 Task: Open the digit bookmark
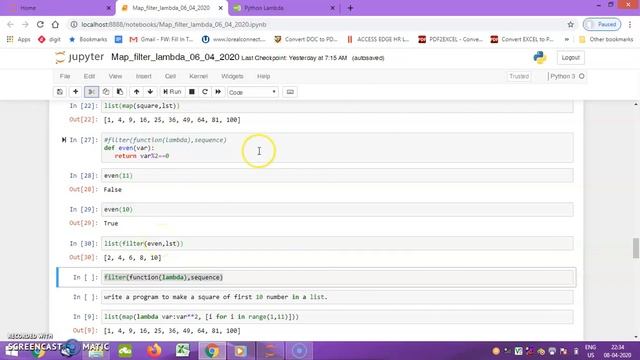pos(49,39)
